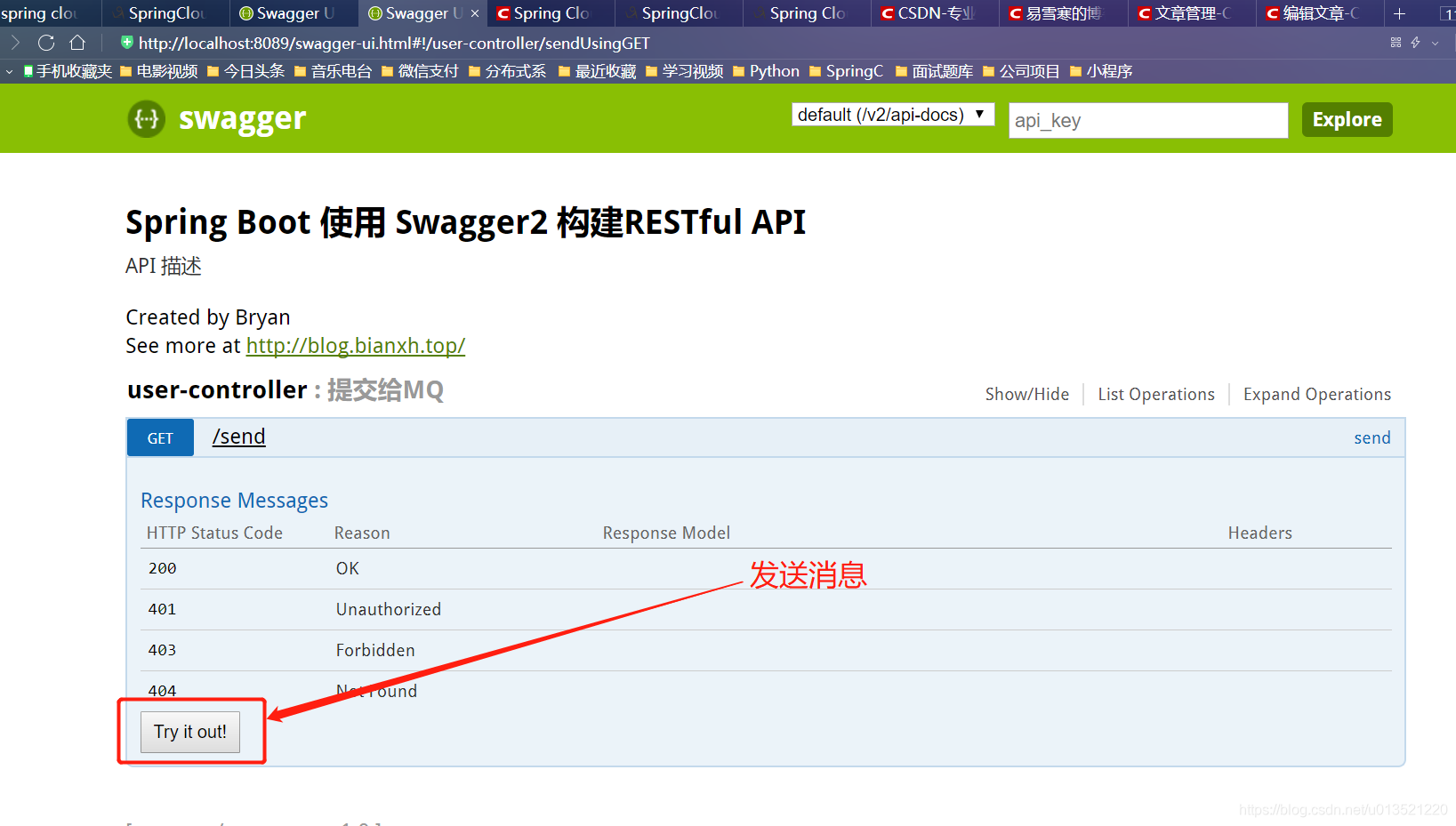Switch to the CSDN-专业 tab

point(936,13)
